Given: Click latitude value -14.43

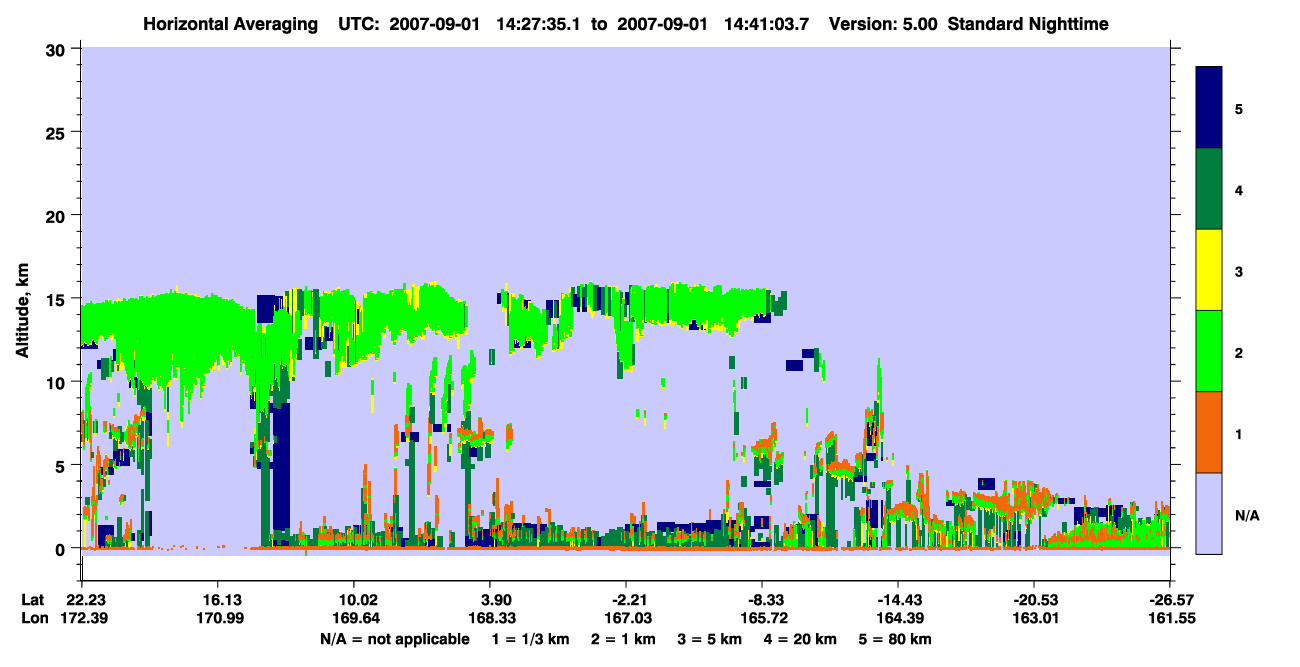Looking at the screenshot, I should tap(898, 599).
